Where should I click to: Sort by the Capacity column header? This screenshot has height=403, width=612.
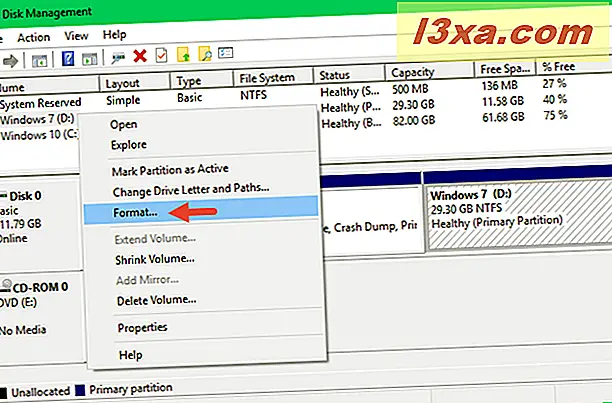coord(429,71)
